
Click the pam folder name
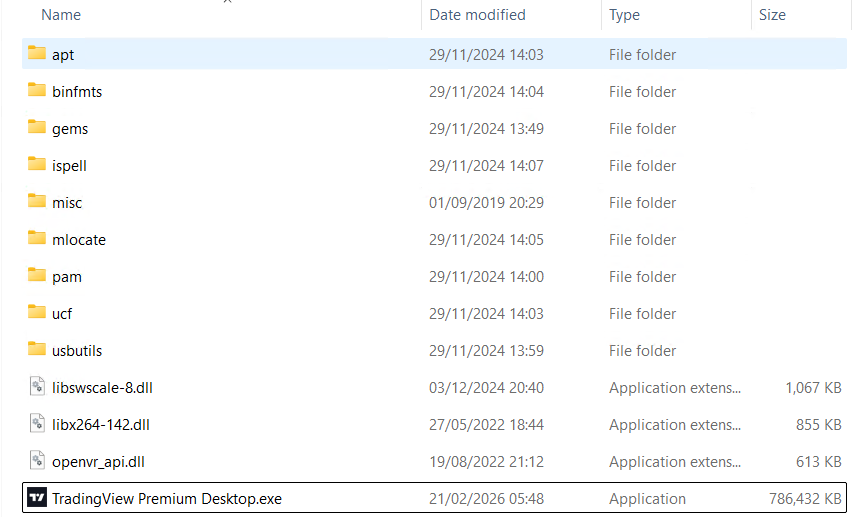[67, 278]
